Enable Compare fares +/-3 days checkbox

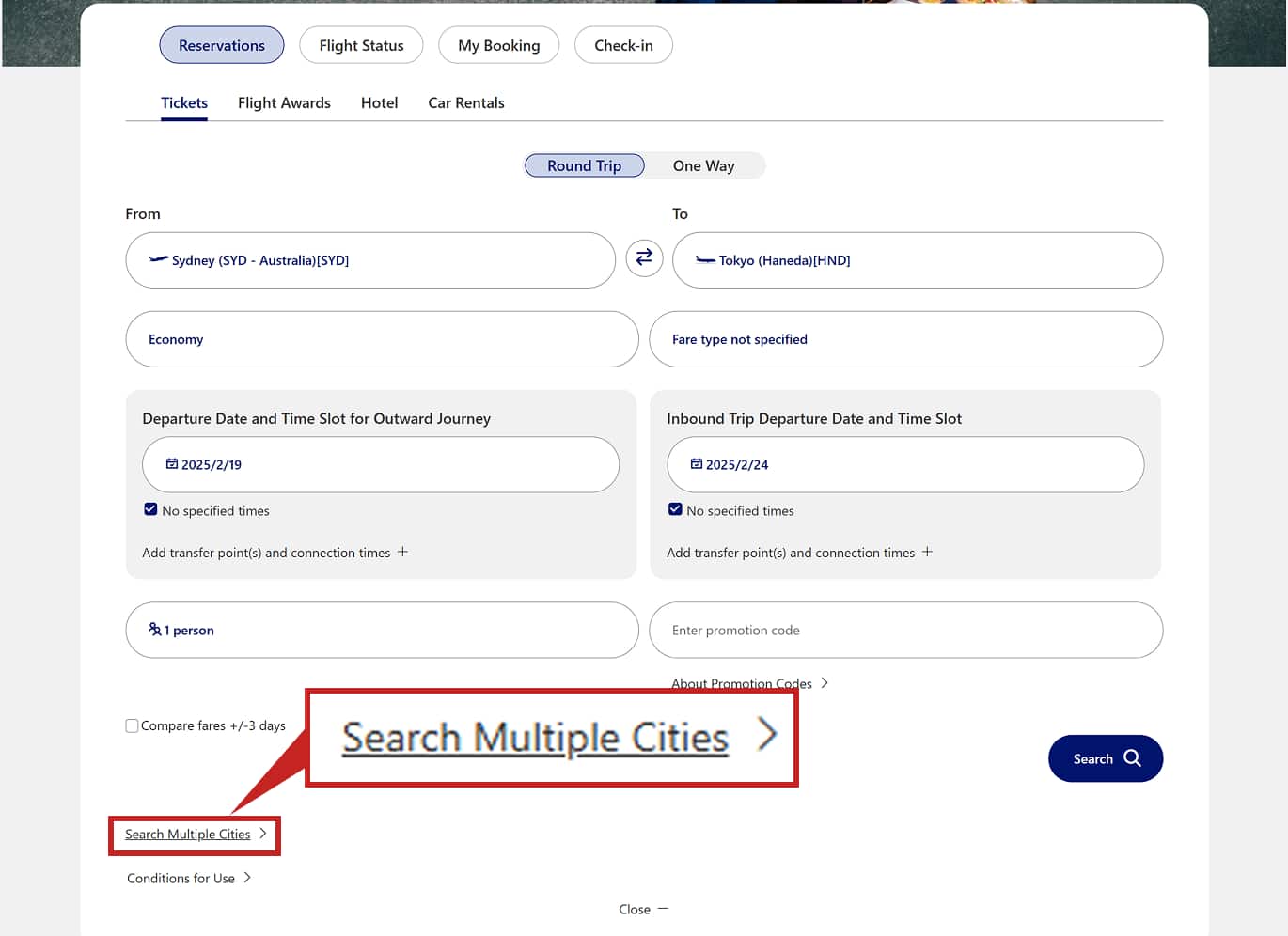coord(133,725)
